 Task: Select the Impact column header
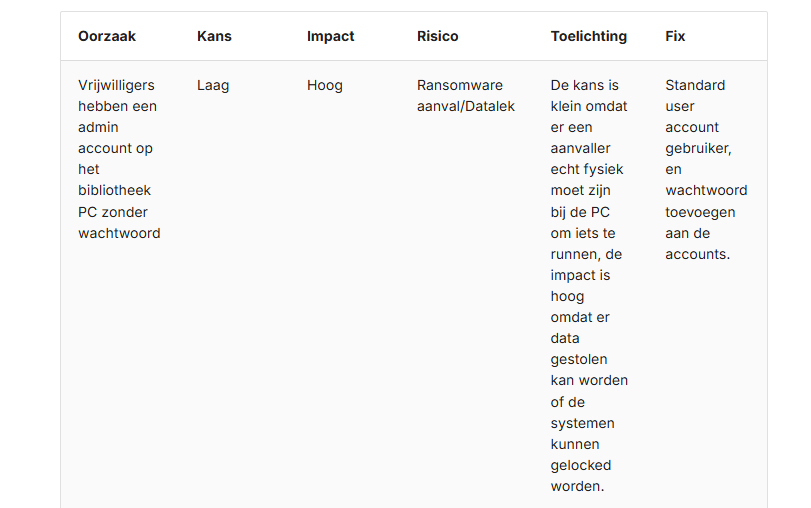(x=330, y=36)
